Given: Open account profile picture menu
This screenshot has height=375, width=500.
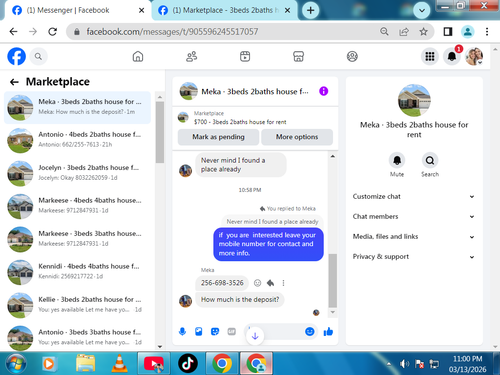Looking at the screenshot, I should coord(474,57).
